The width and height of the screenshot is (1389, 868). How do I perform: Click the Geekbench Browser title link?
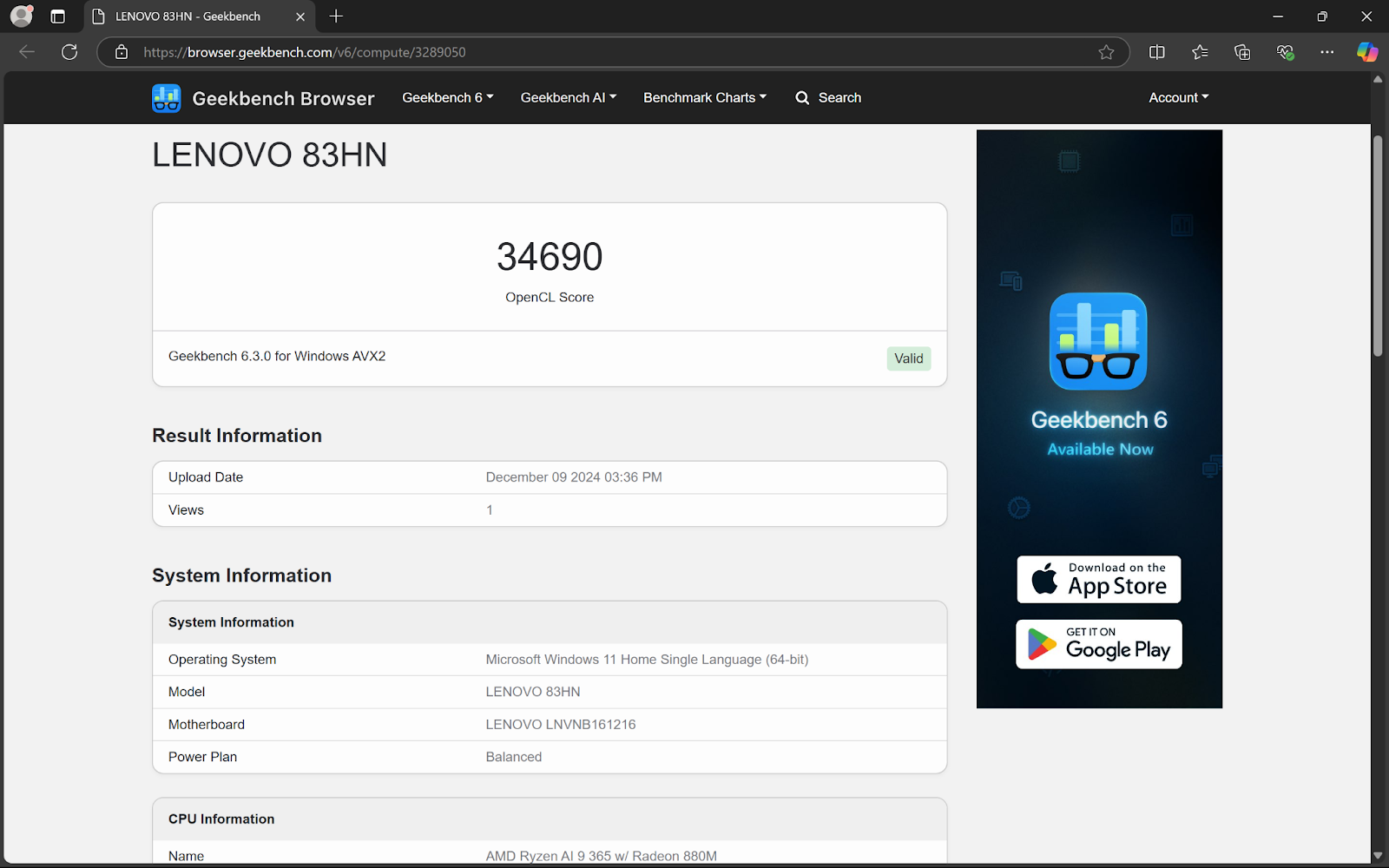point(283,98)
